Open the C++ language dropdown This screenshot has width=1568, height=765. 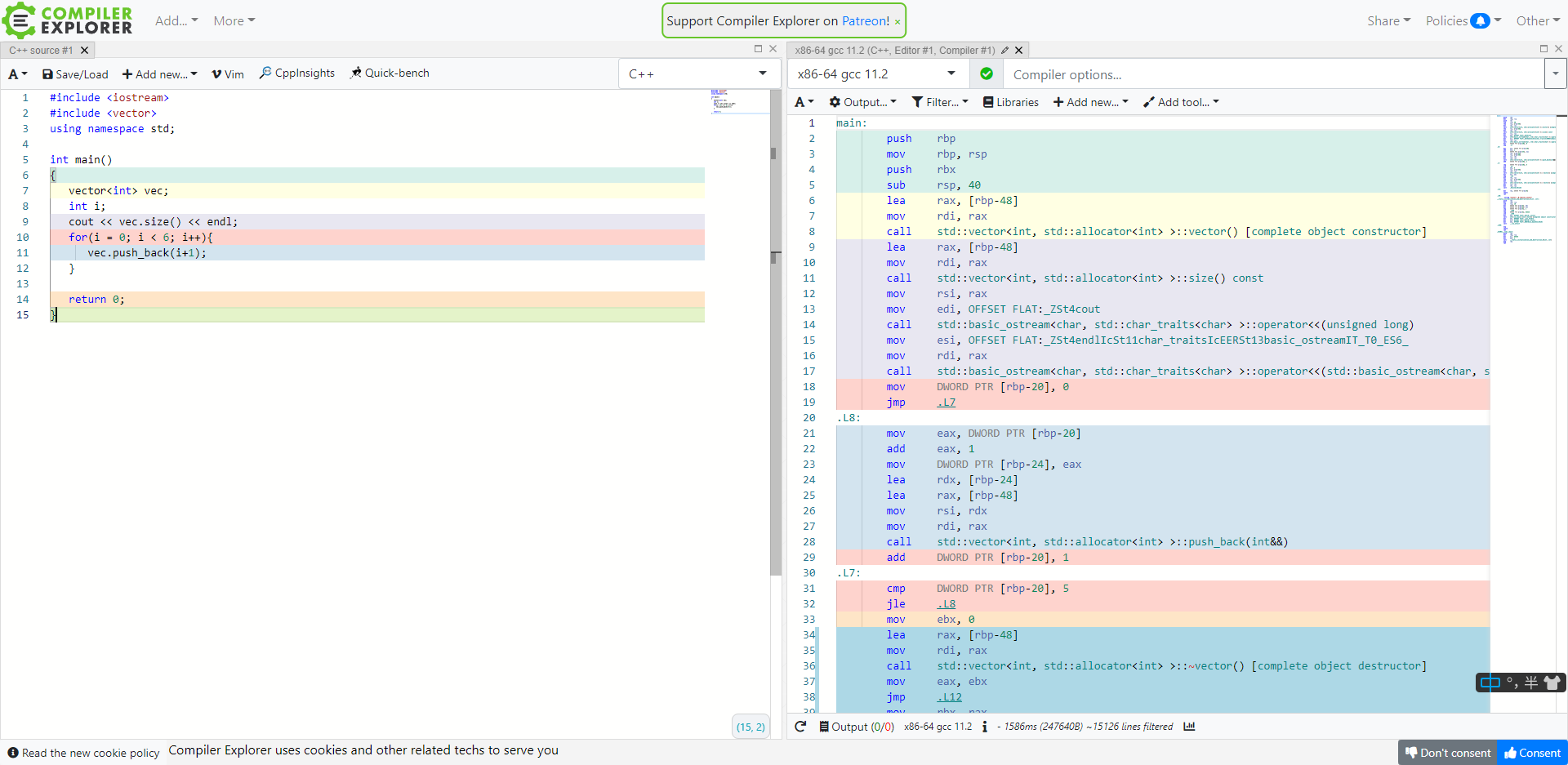[698, 74]
